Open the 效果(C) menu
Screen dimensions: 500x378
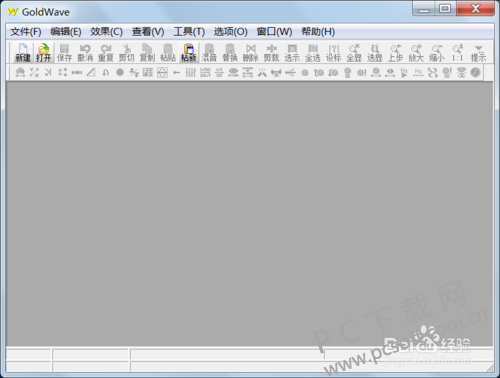[x=106, y=32]
